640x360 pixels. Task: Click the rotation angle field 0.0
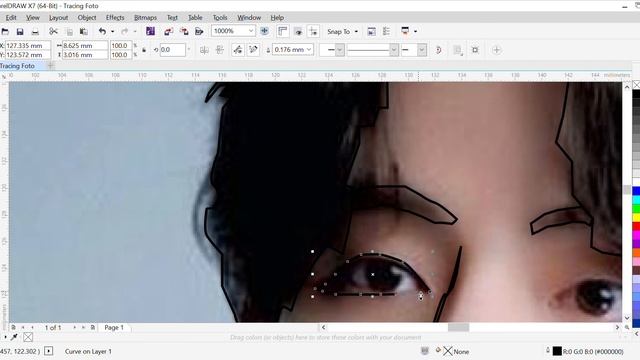[172, 50]
